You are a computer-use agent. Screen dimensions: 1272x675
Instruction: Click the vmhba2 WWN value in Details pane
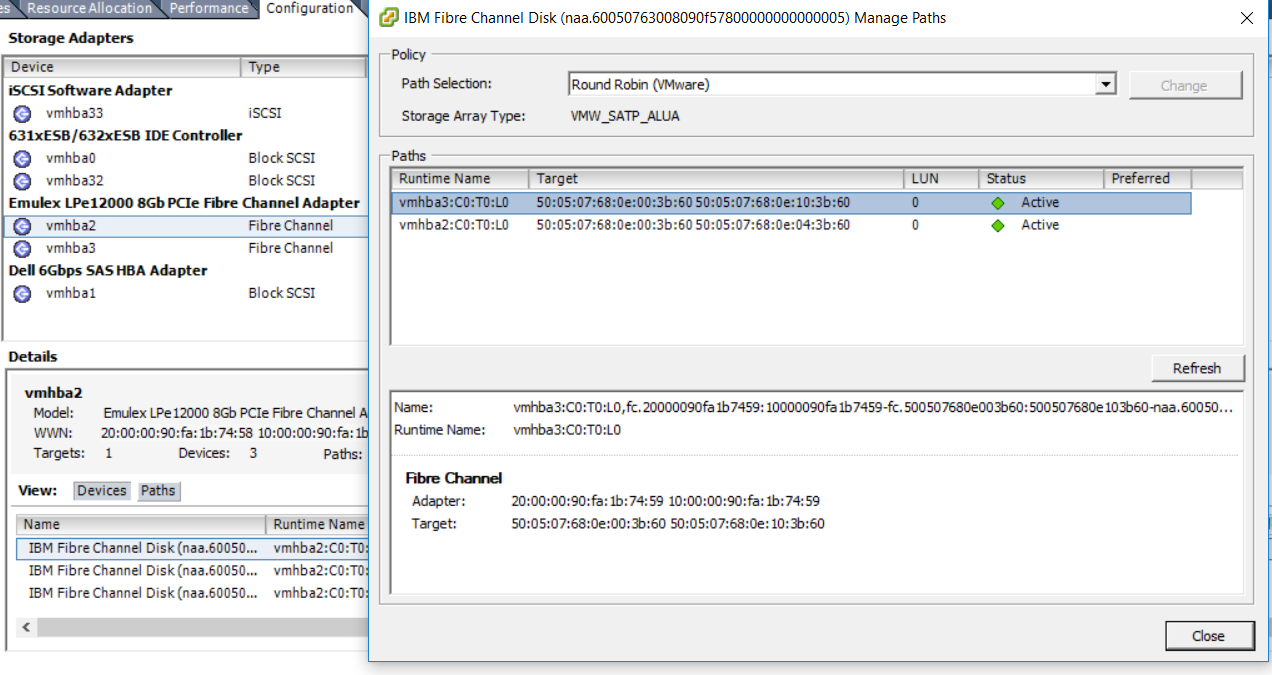pyautogui.click(x=235, y=433)
